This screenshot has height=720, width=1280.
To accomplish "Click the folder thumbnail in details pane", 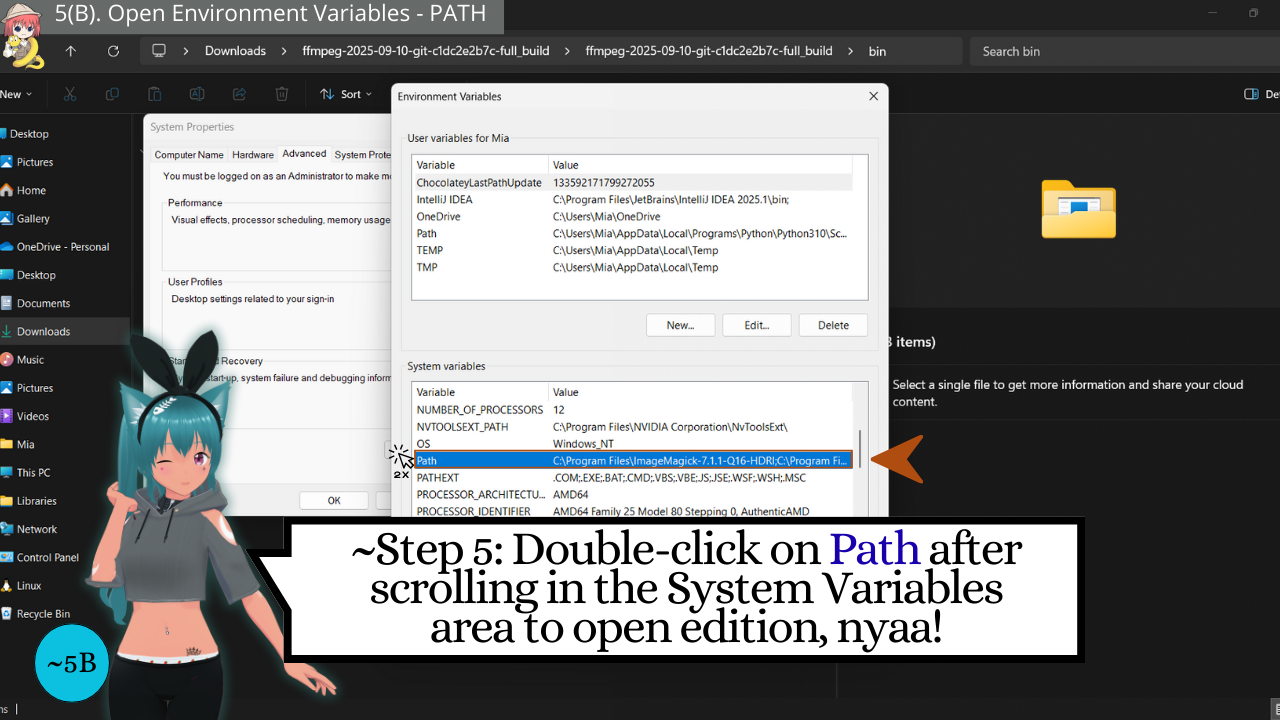I will [x=1078, y=209].
